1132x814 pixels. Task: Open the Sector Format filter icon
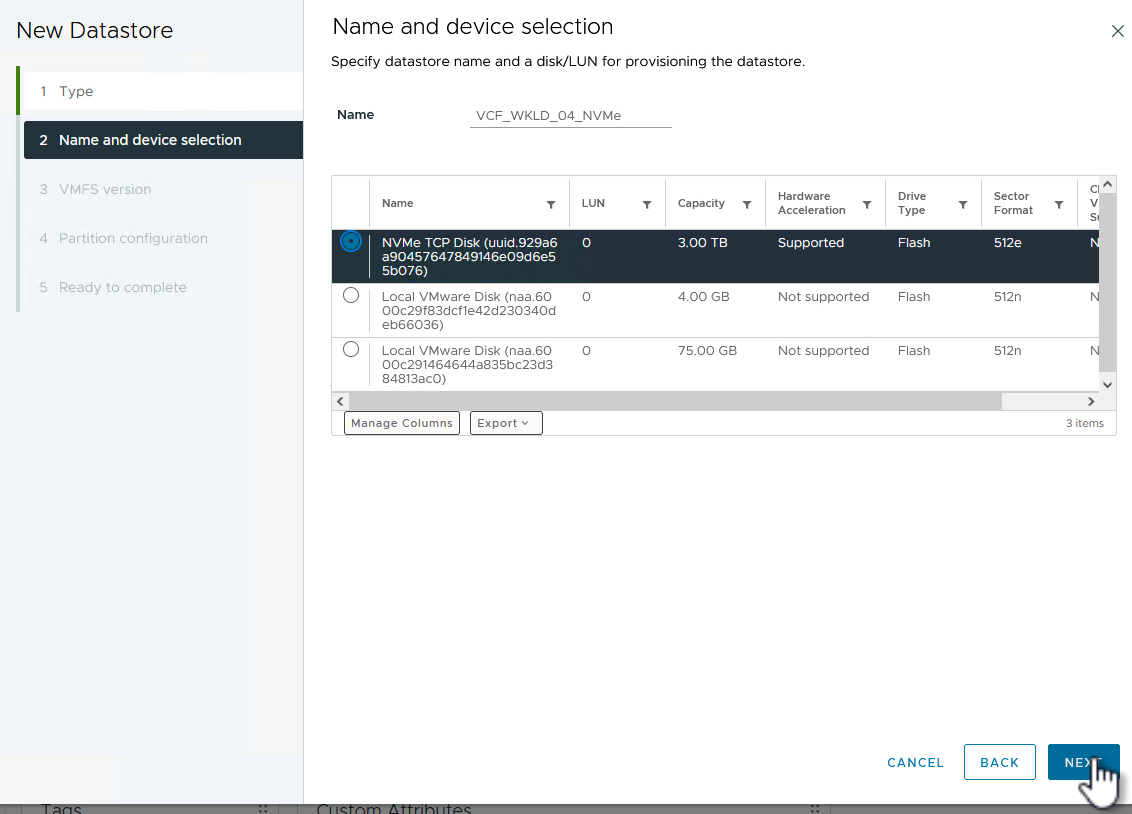(1058, 205)
